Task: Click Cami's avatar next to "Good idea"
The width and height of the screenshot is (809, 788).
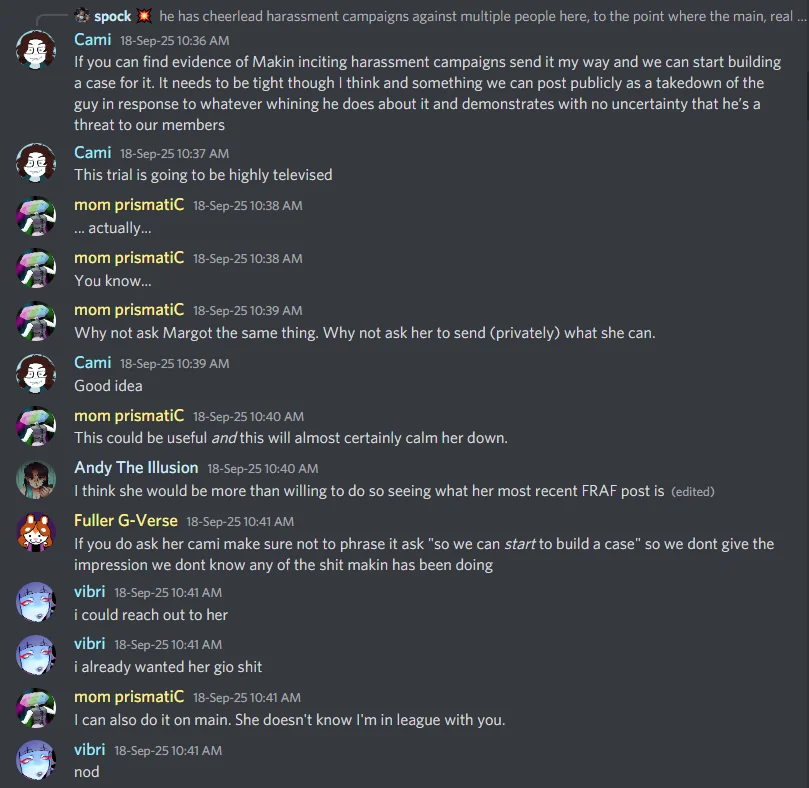Action: pyautogui.click(x=36, y=374)
